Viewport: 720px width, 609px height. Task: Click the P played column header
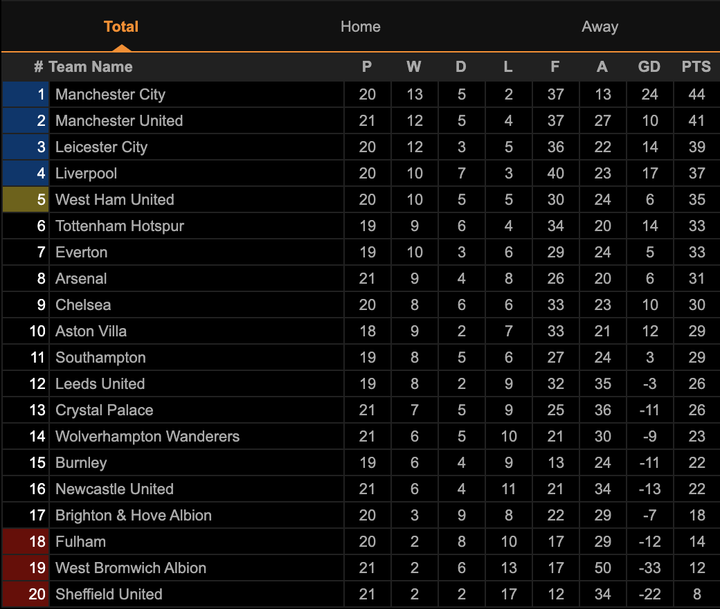tap(367, 67)
